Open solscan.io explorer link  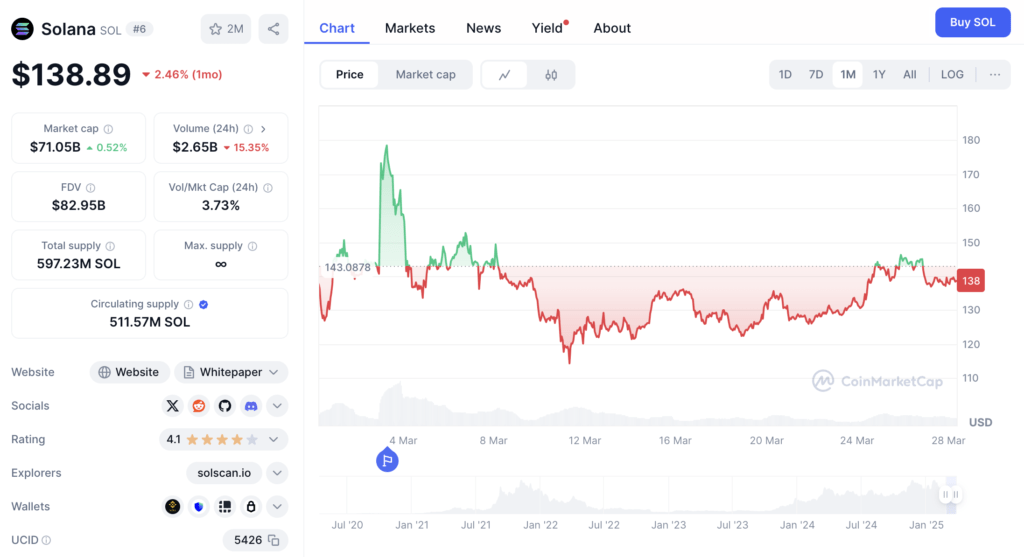pyautogui.click(x=224, y=473)
